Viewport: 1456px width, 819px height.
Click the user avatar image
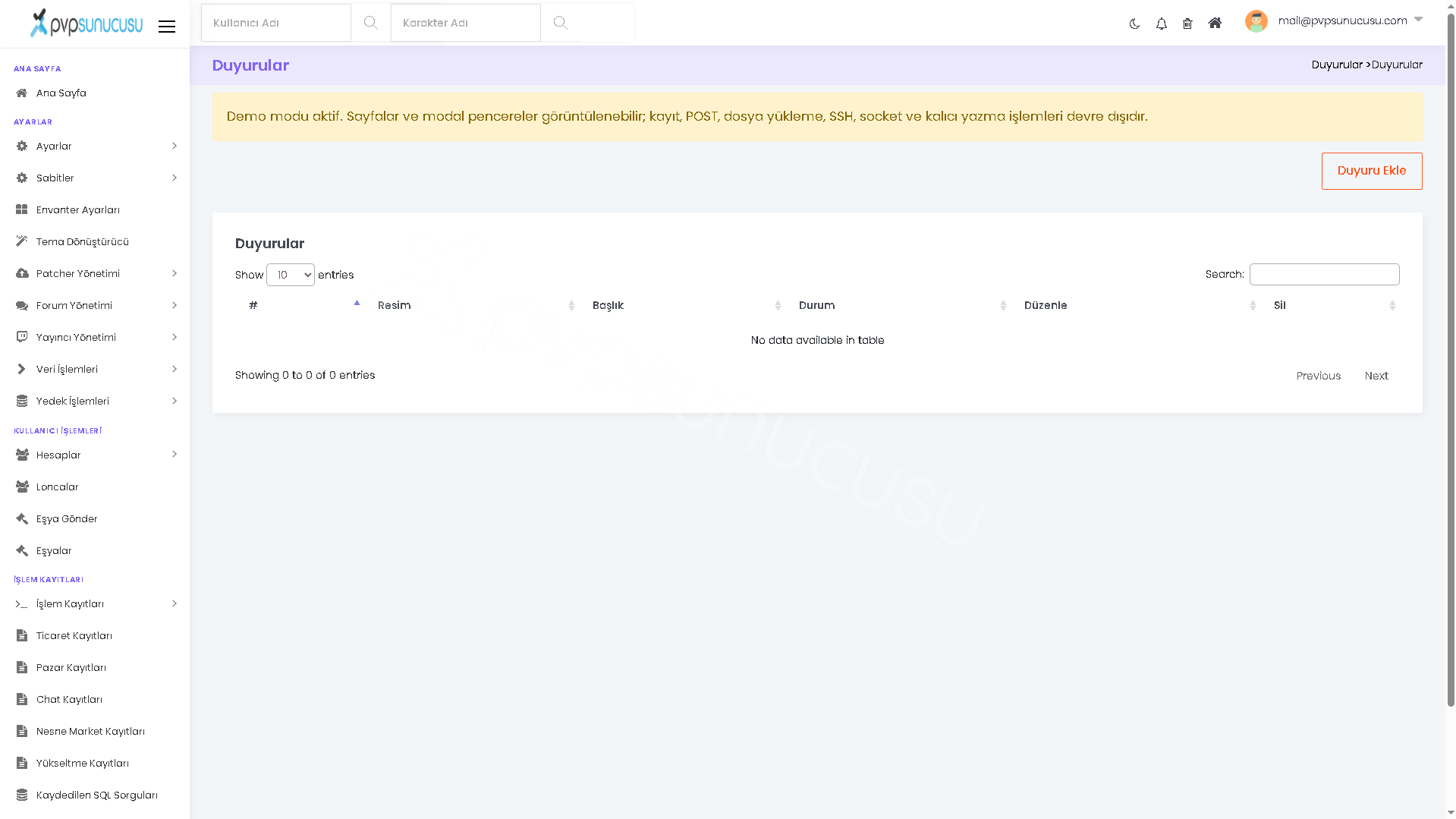pos(1256,21)
